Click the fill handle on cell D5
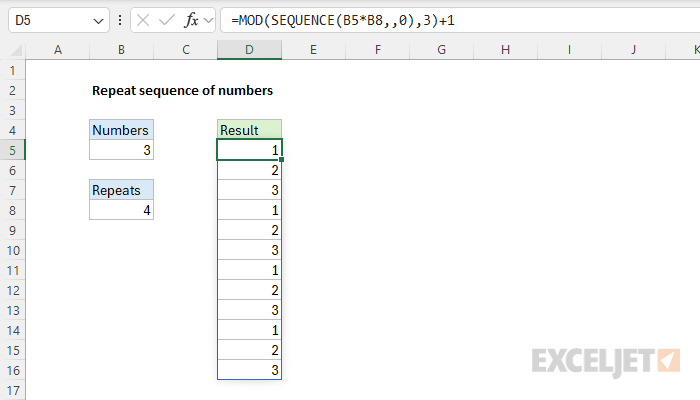This screenshot has height=400, width=700. click(282, 159)
